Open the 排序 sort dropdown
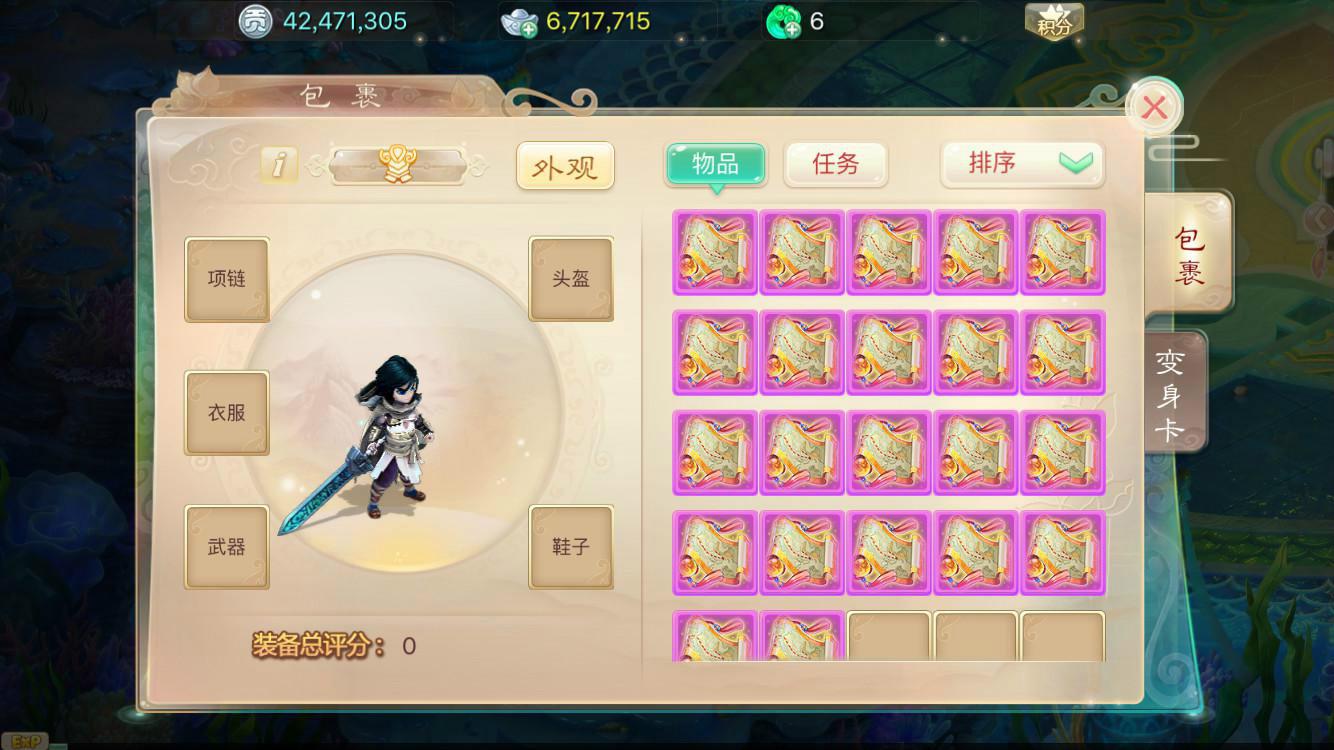This screenshot has height=750, width=1334. click(1022, 164)
